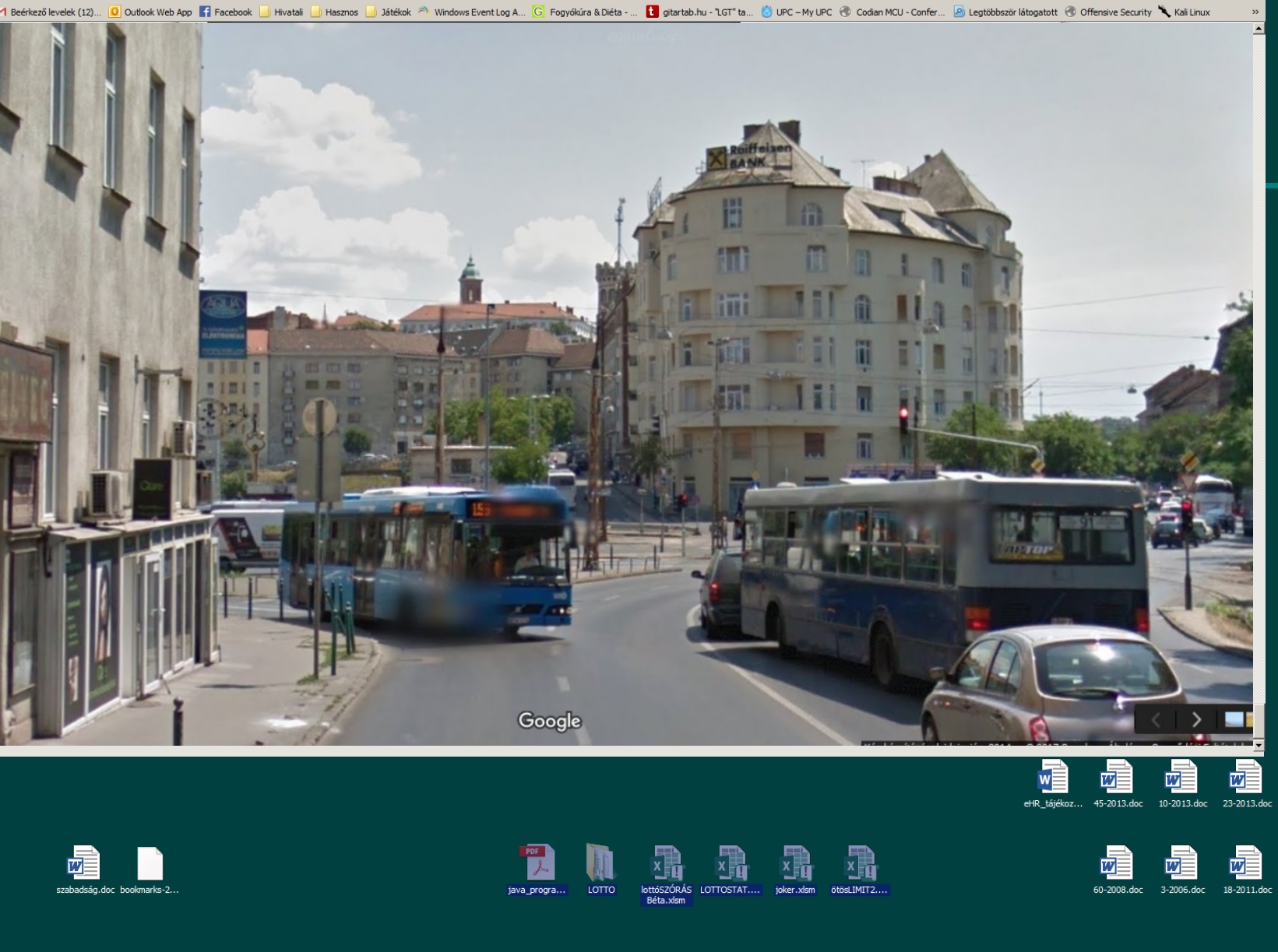Click the gitartab.hu bookmark
The width and height of the screenshot is (1278, 952).
point(699,12)
